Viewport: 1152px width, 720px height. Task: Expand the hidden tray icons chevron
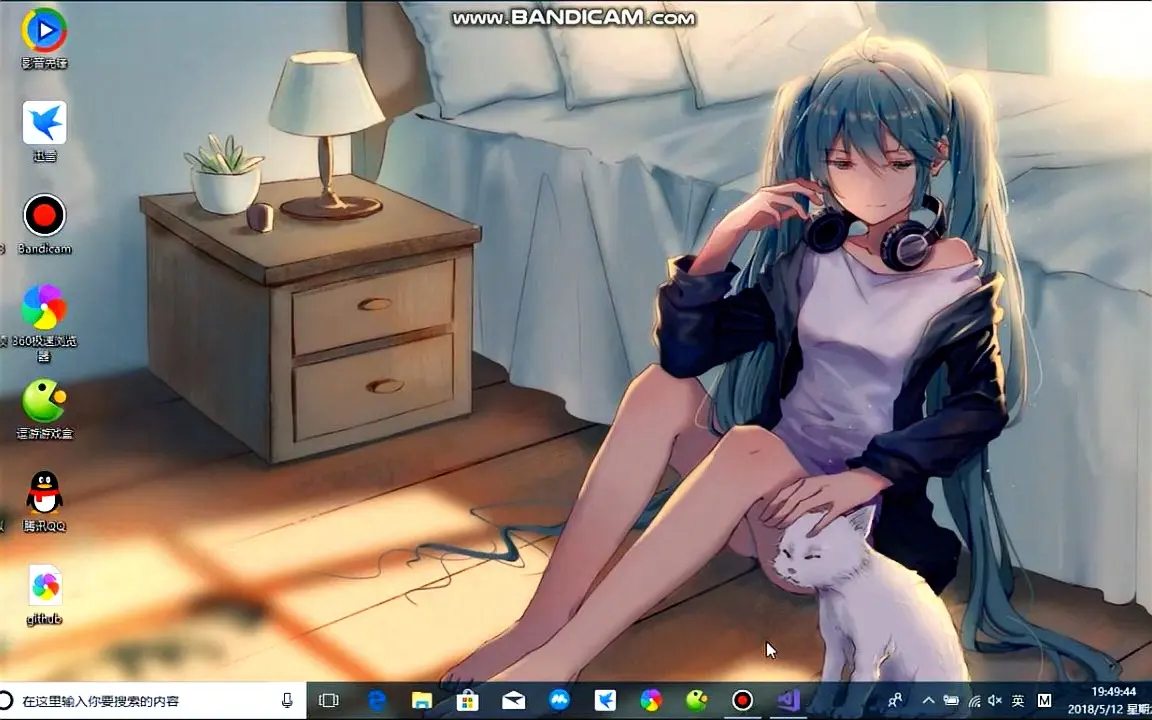(x=928, y=701)
